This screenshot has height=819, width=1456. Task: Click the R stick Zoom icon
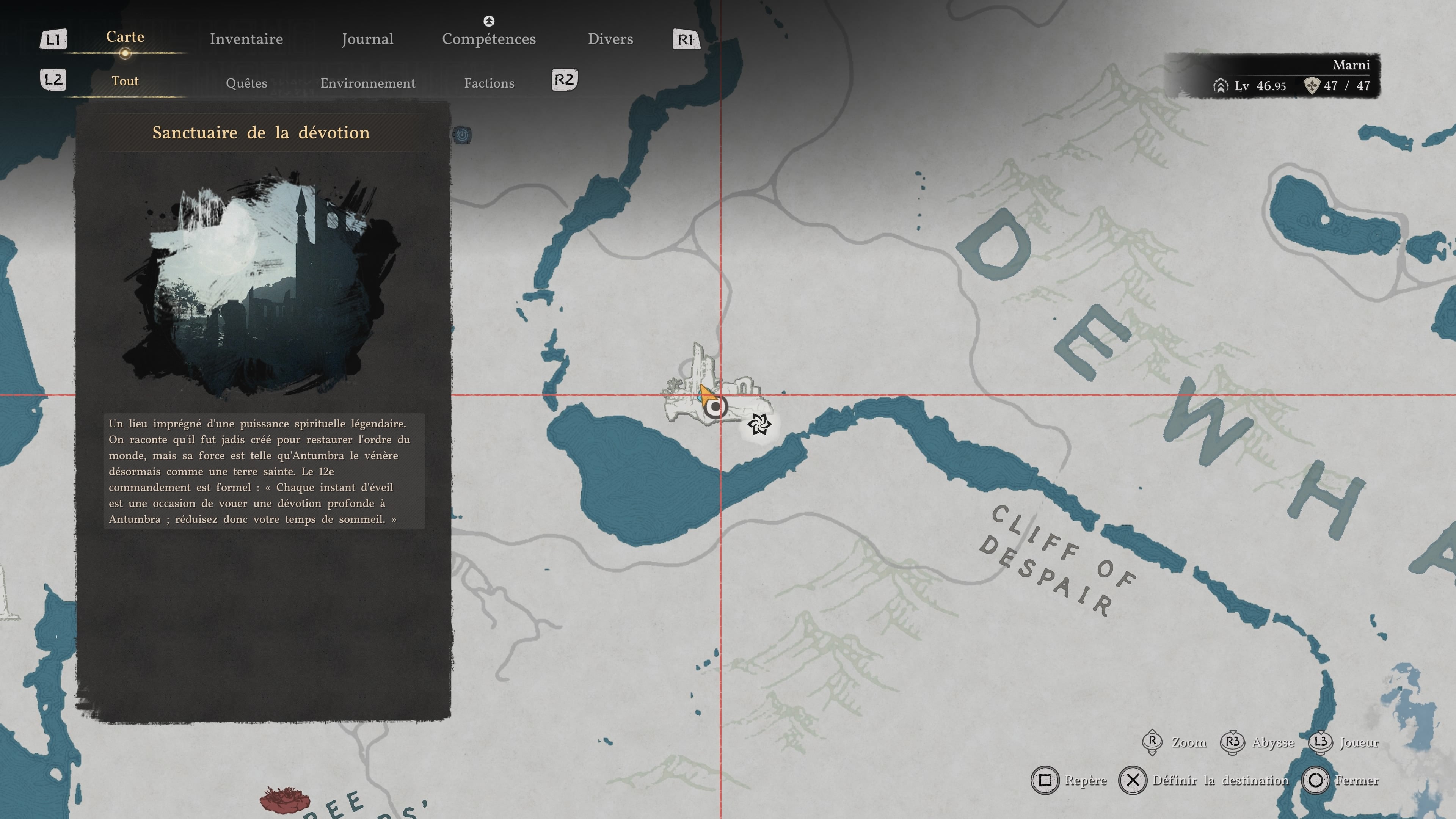(1152, 742)
